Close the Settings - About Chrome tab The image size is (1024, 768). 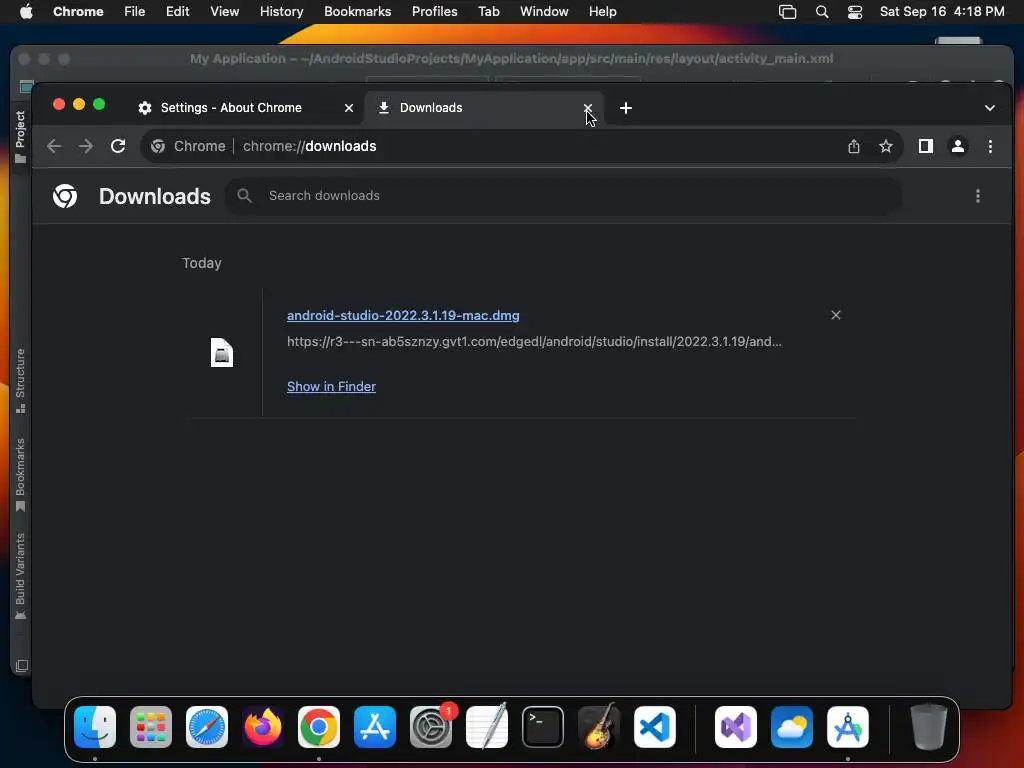pos(349,108)
